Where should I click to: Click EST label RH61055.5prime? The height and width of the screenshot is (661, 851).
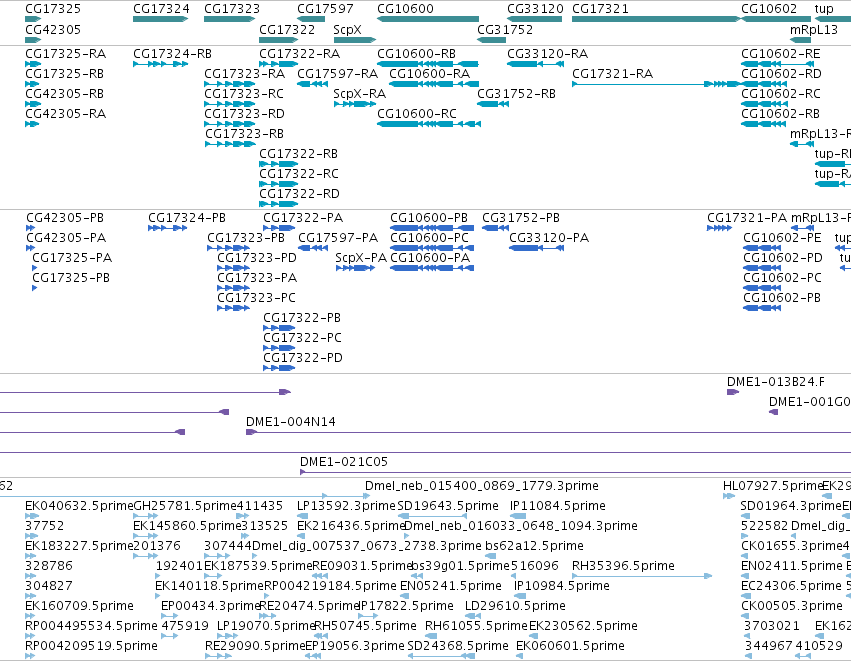477,626
